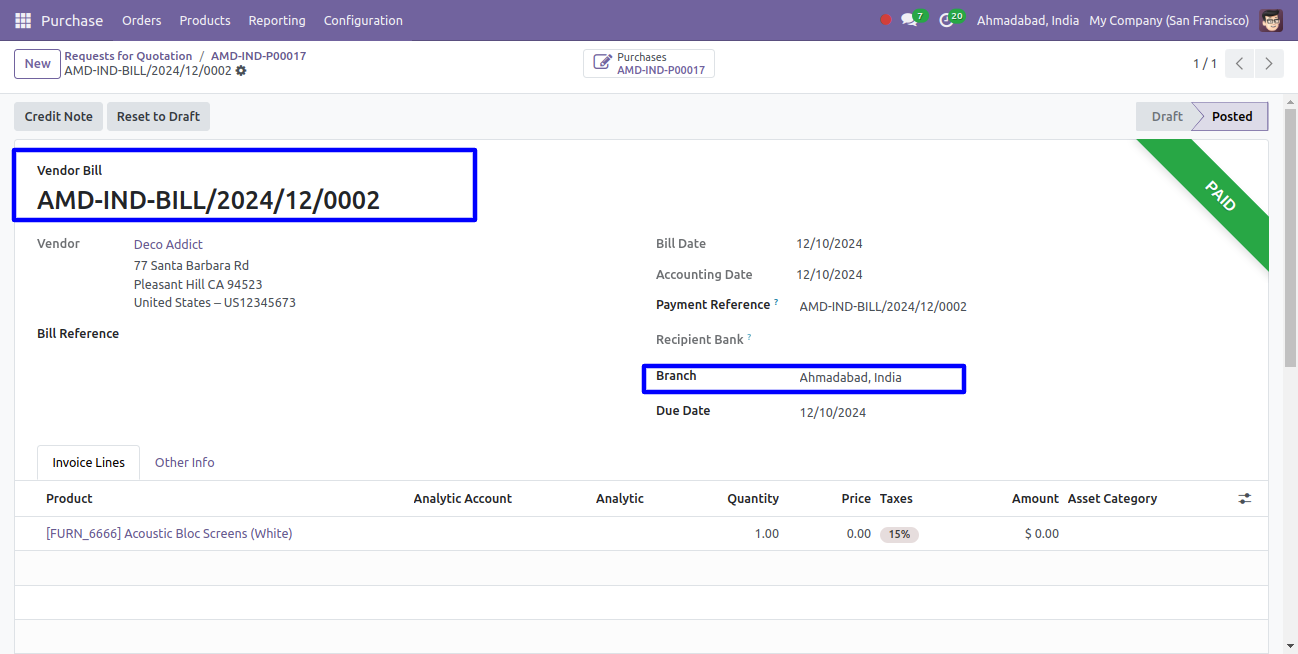Open the user avatar menu

point(1270,20)
